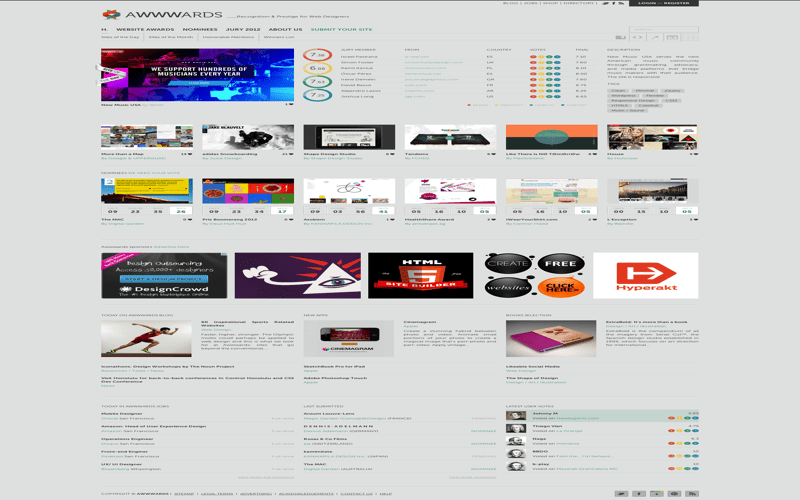Click the Responsive Design tag
Viewport: 800px width, 500px height.
pos(633,101)
